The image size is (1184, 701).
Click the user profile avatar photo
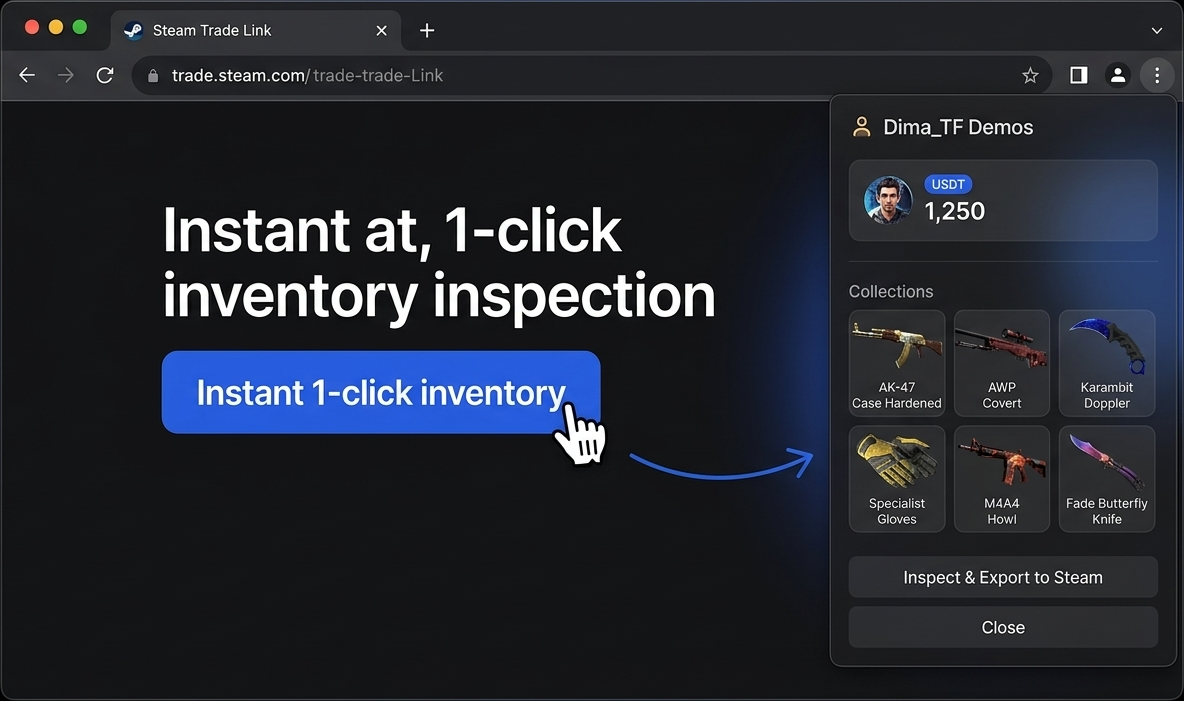pos(888,200)
